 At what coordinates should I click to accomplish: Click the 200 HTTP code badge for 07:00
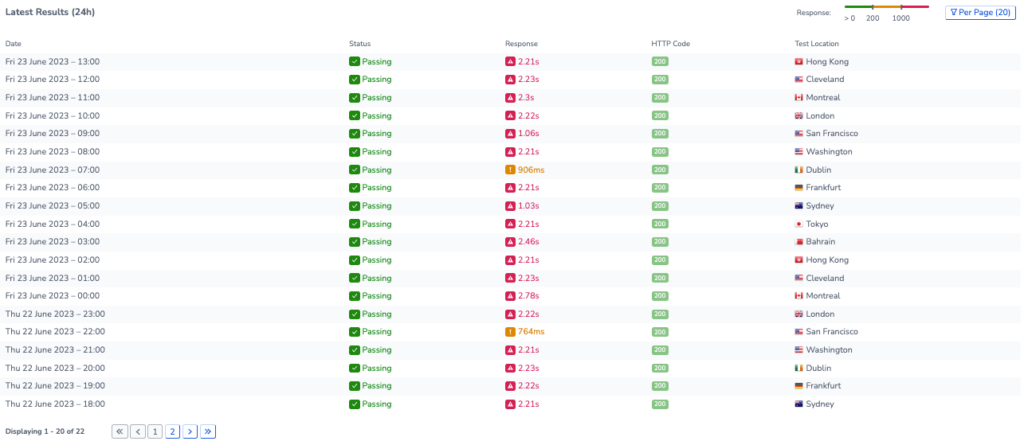[660, 170]
